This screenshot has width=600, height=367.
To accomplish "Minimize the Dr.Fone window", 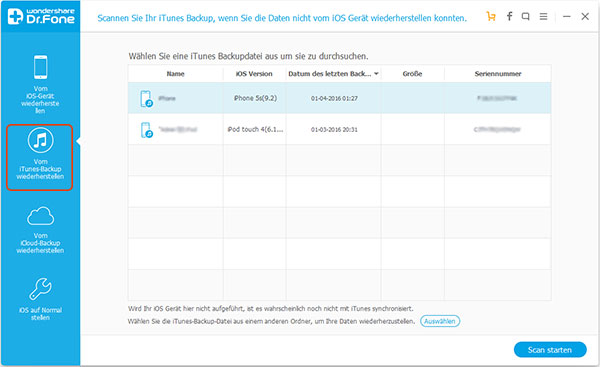I will (567, 16).
